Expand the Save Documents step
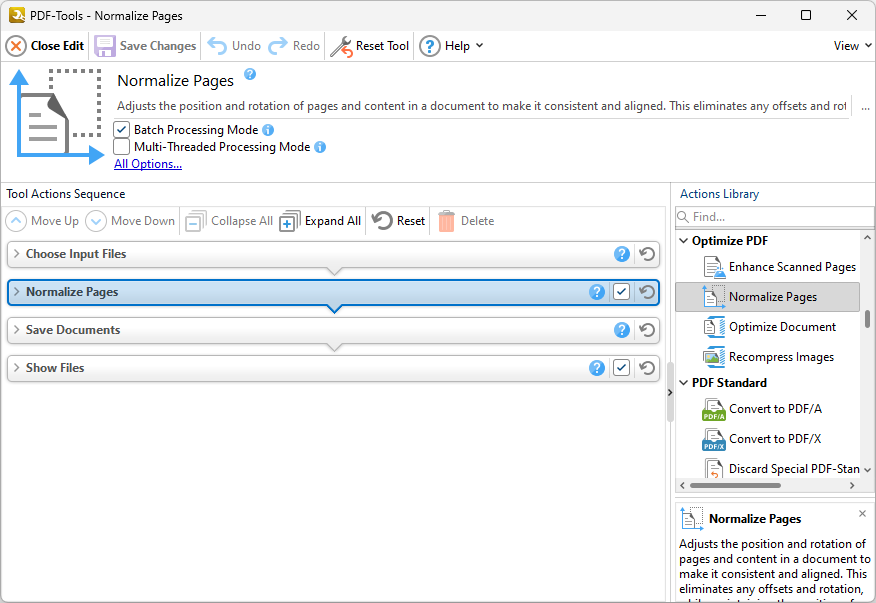 [x=16, y=330]
